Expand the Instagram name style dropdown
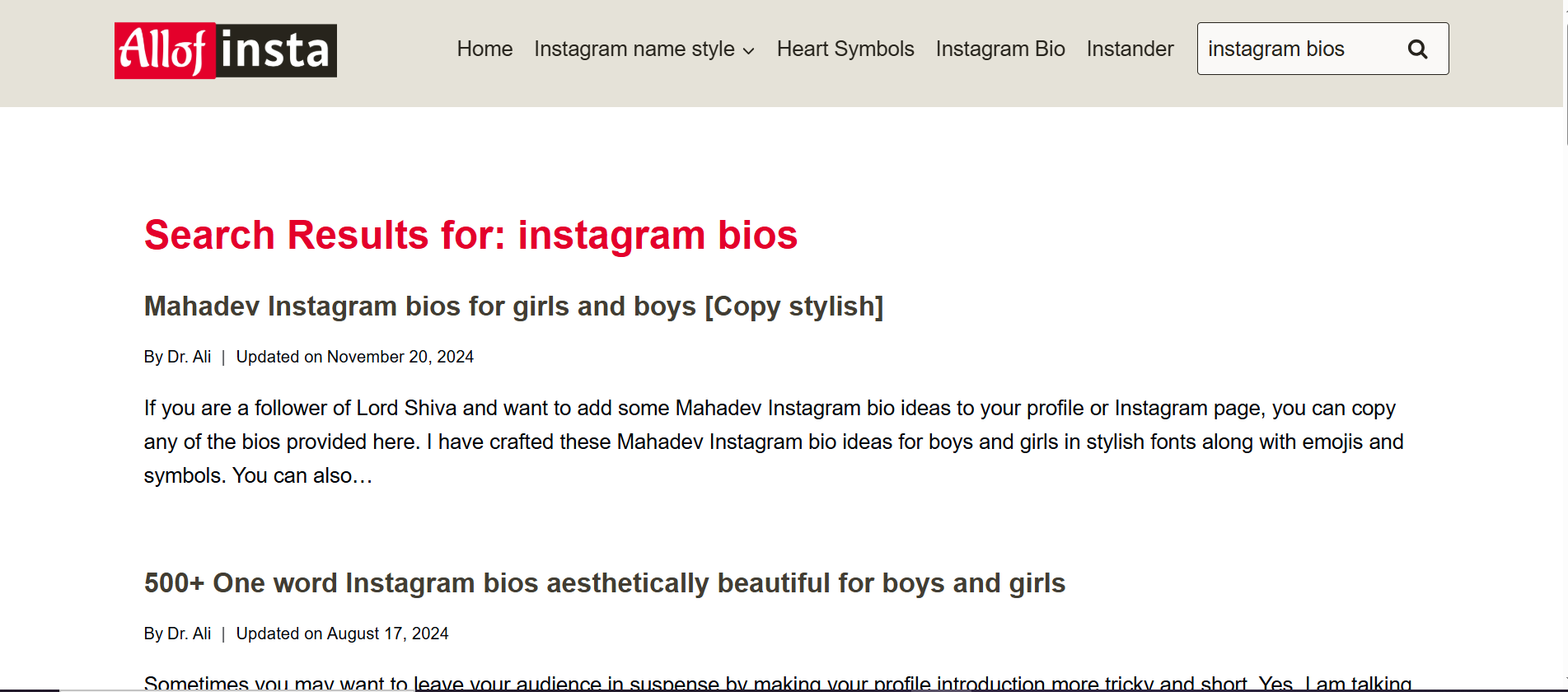The width and height of the screenshot is (1568, 692). tap(634, 49)
